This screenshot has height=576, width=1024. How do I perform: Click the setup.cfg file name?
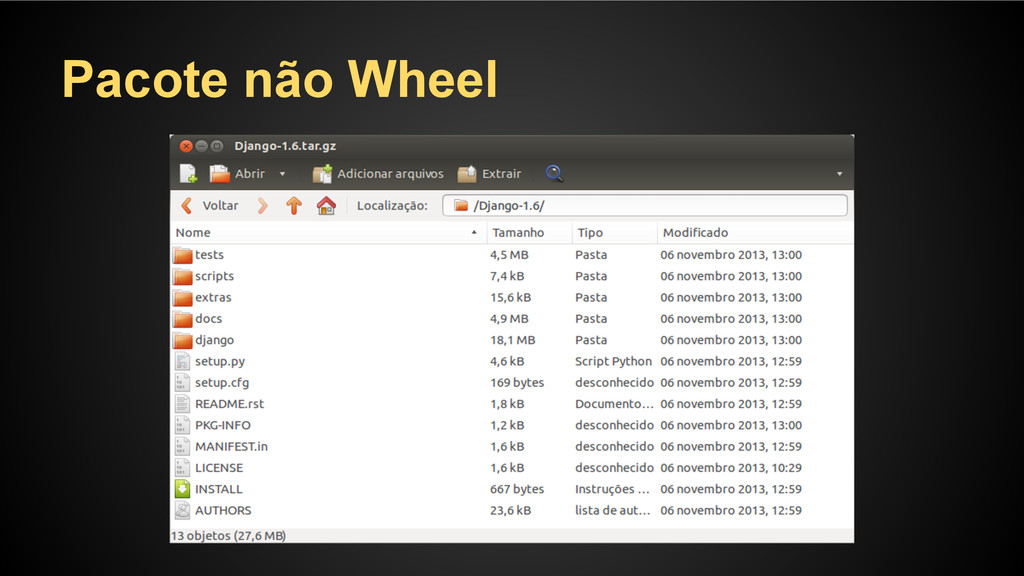coord(221,383)
